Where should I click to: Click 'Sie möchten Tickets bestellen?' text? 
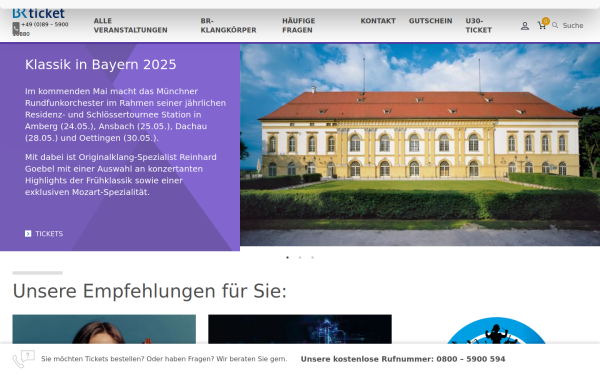[93, 359]
